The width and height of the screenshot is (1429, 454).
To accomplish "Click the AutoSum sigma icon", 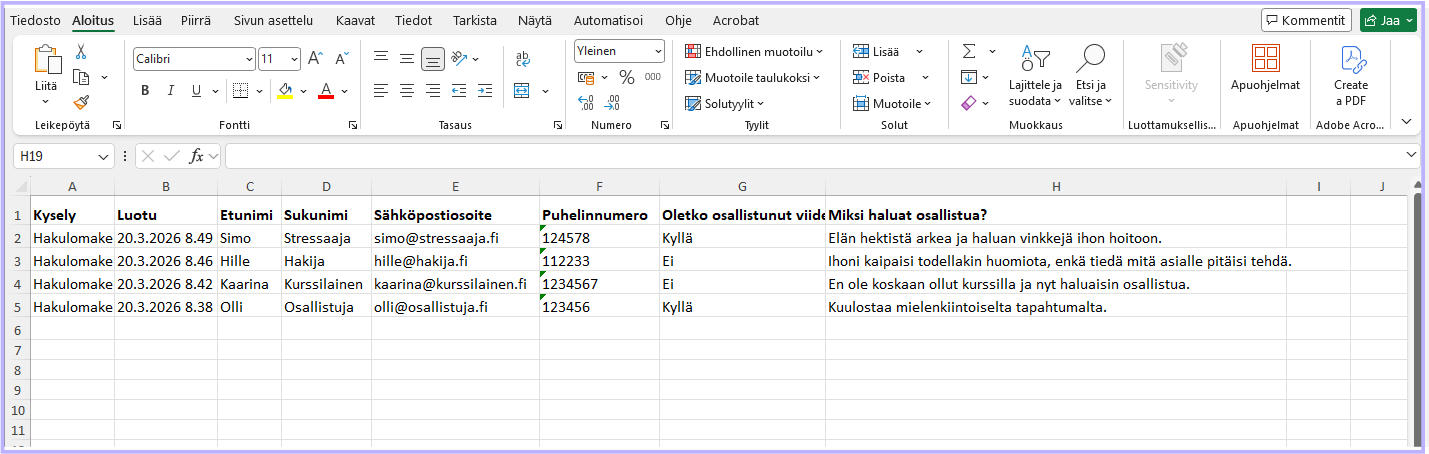I will coord(968,52).
